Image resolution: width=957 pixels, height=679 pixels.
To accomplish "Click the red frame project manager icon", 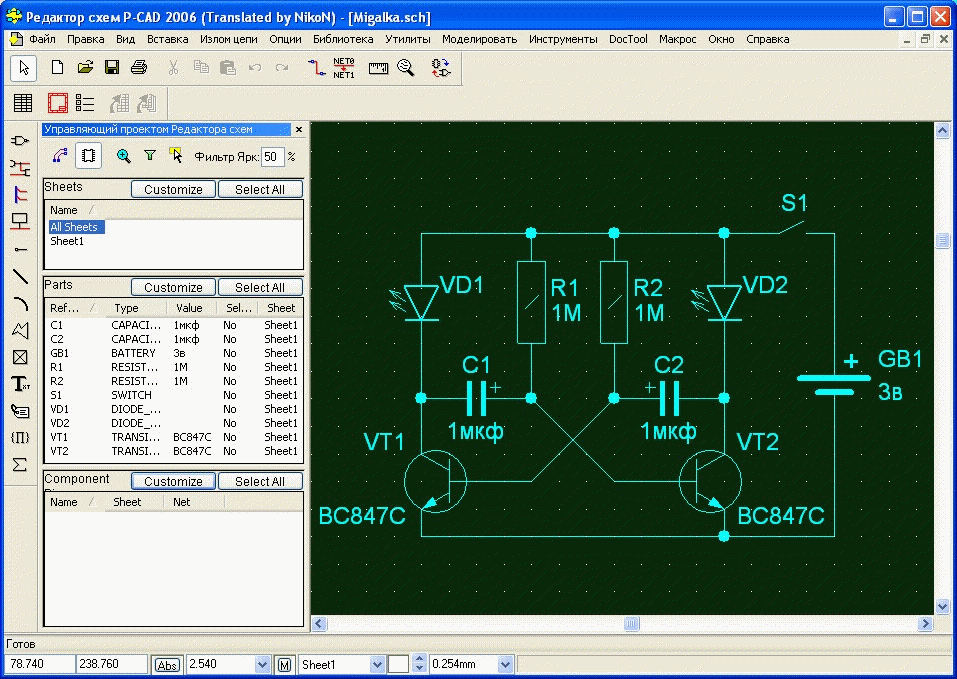I will point(58,102).
